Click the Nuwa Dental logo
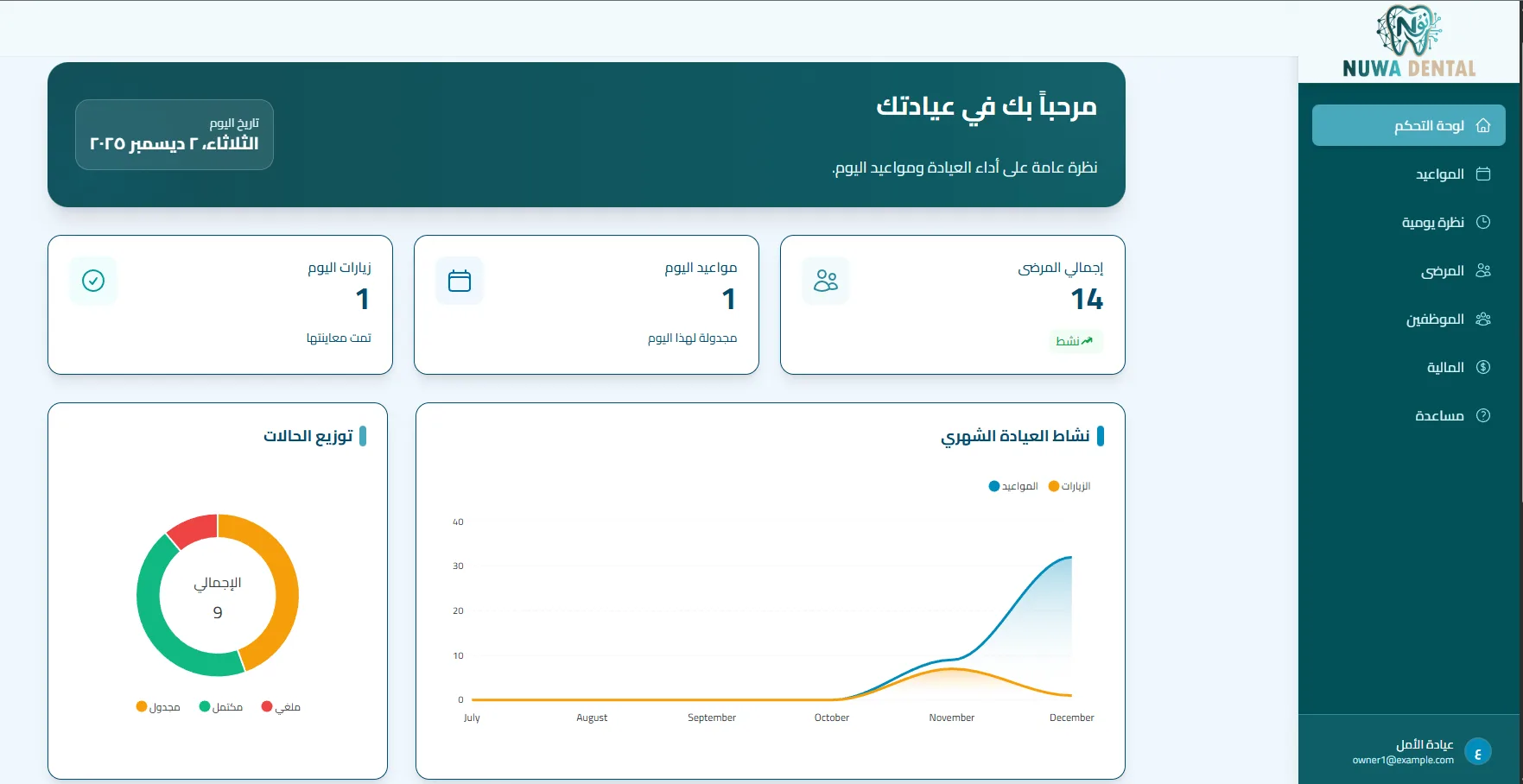This screenshot has height=784, width=1523. 1409,41
